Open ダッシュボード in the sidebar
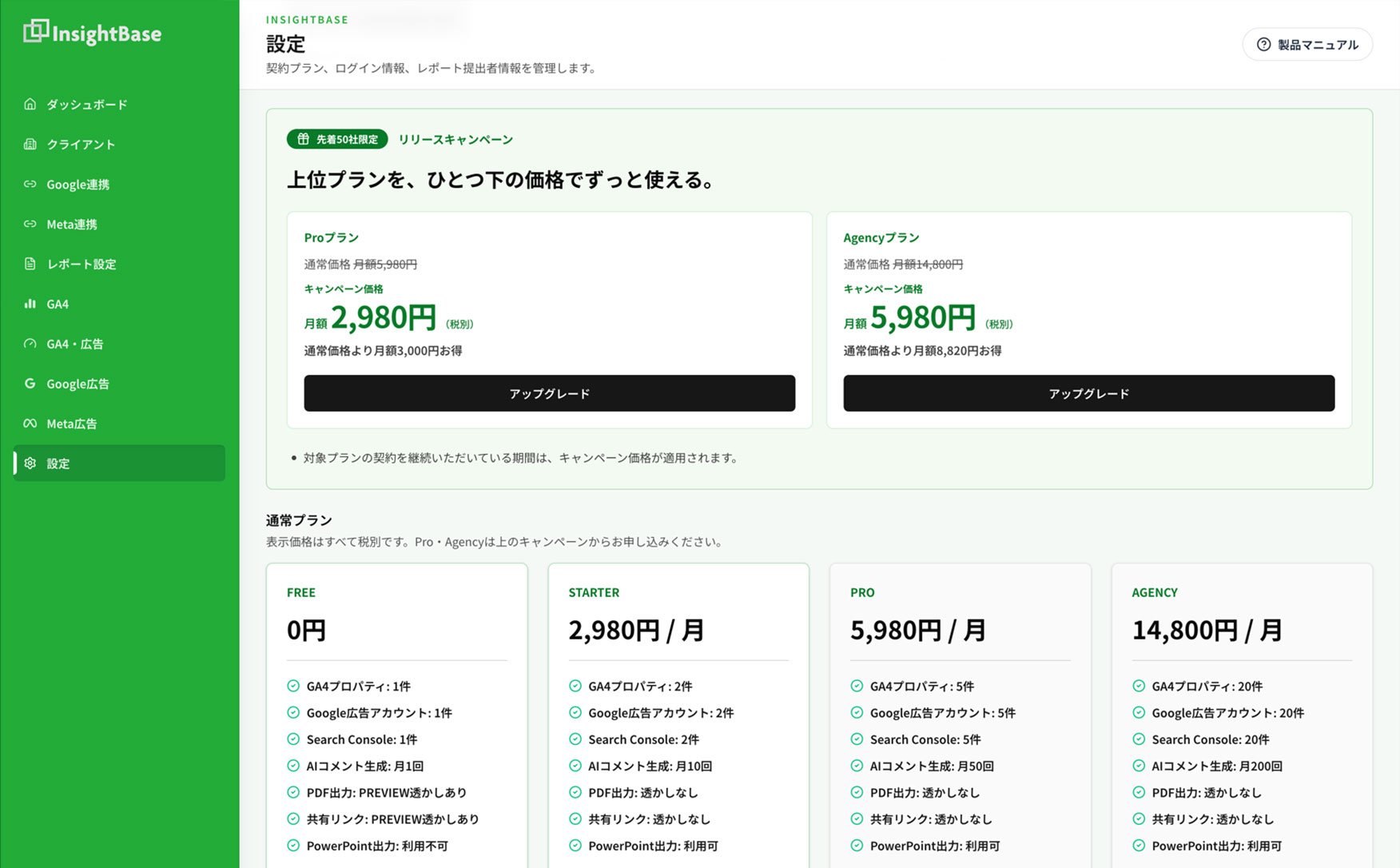 click(x=119, y=104)
